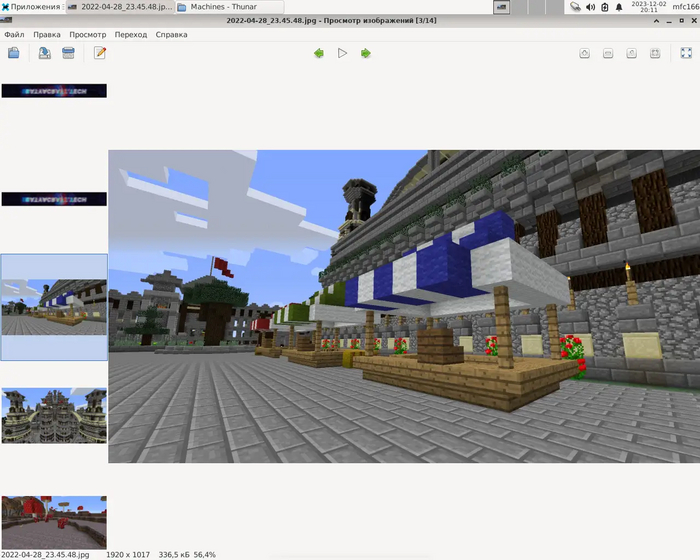
Task: Start the slideshow with play button
Action: pyautogui.click(x=342, y=53)
